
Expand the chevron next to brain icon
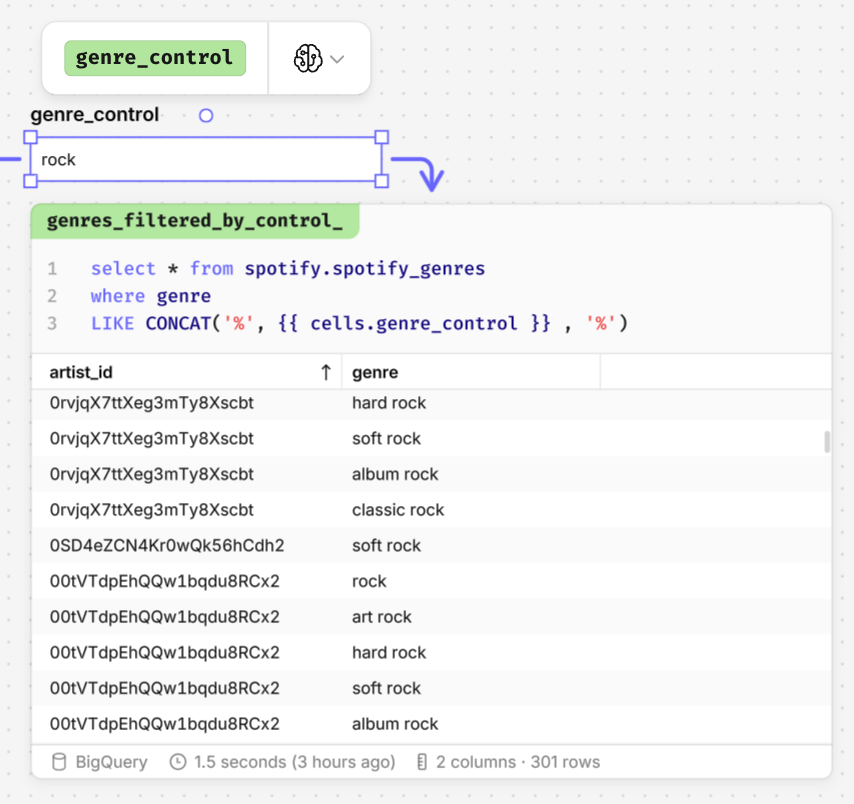coord(338,59)
